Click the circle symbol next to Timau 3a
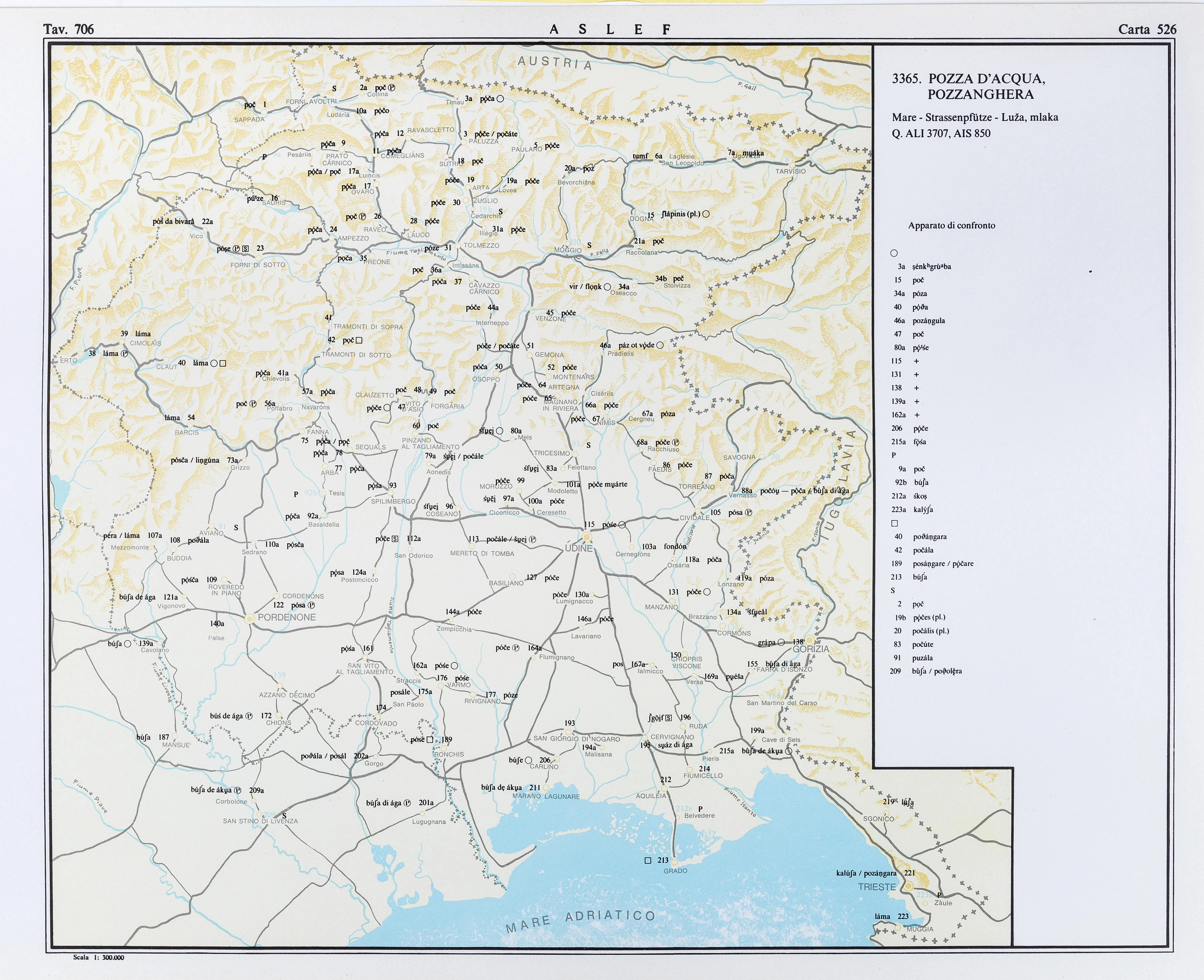The image size is (1204, 980). coord(500,99)
